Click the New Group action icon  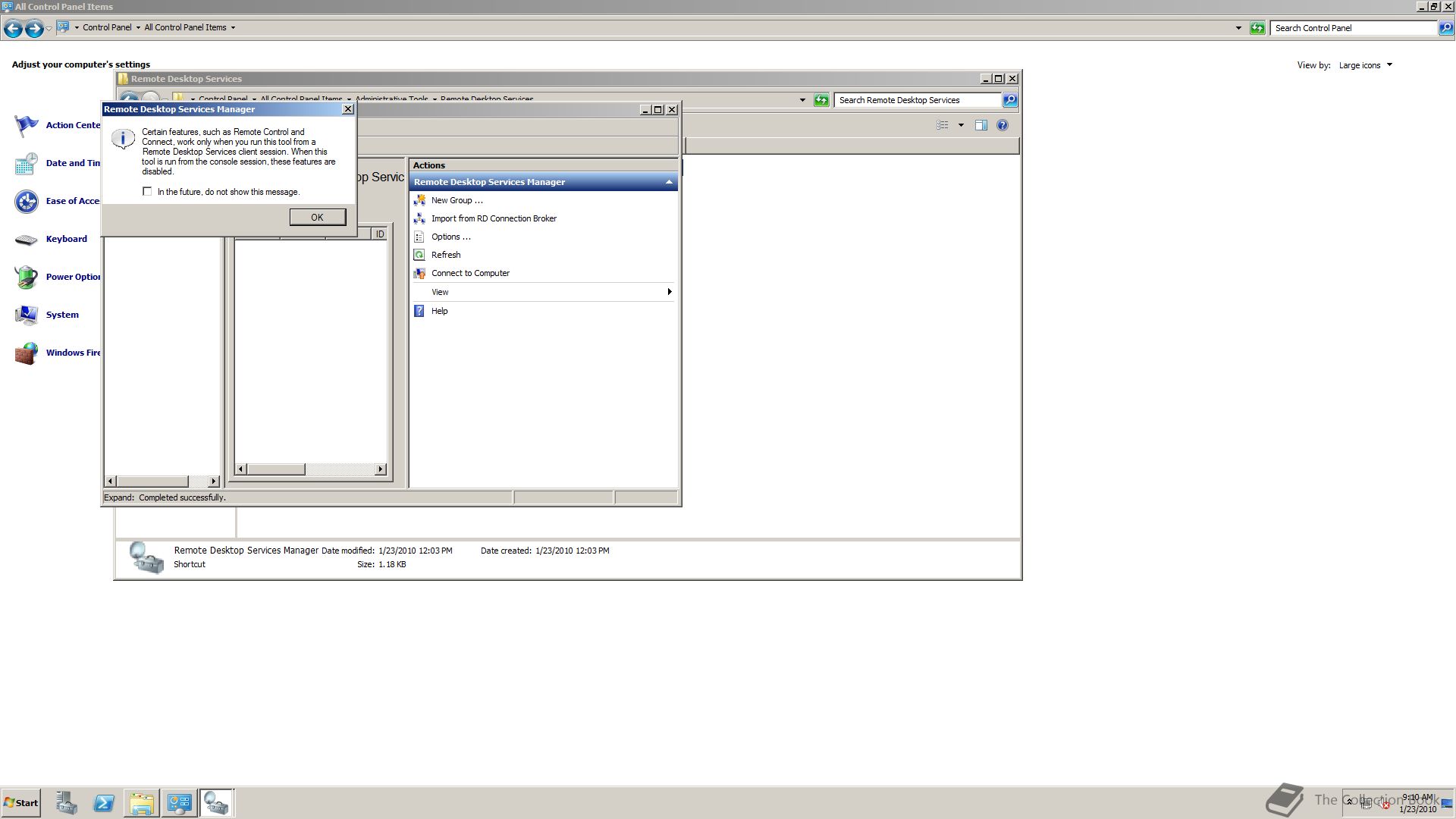(419, 200)
